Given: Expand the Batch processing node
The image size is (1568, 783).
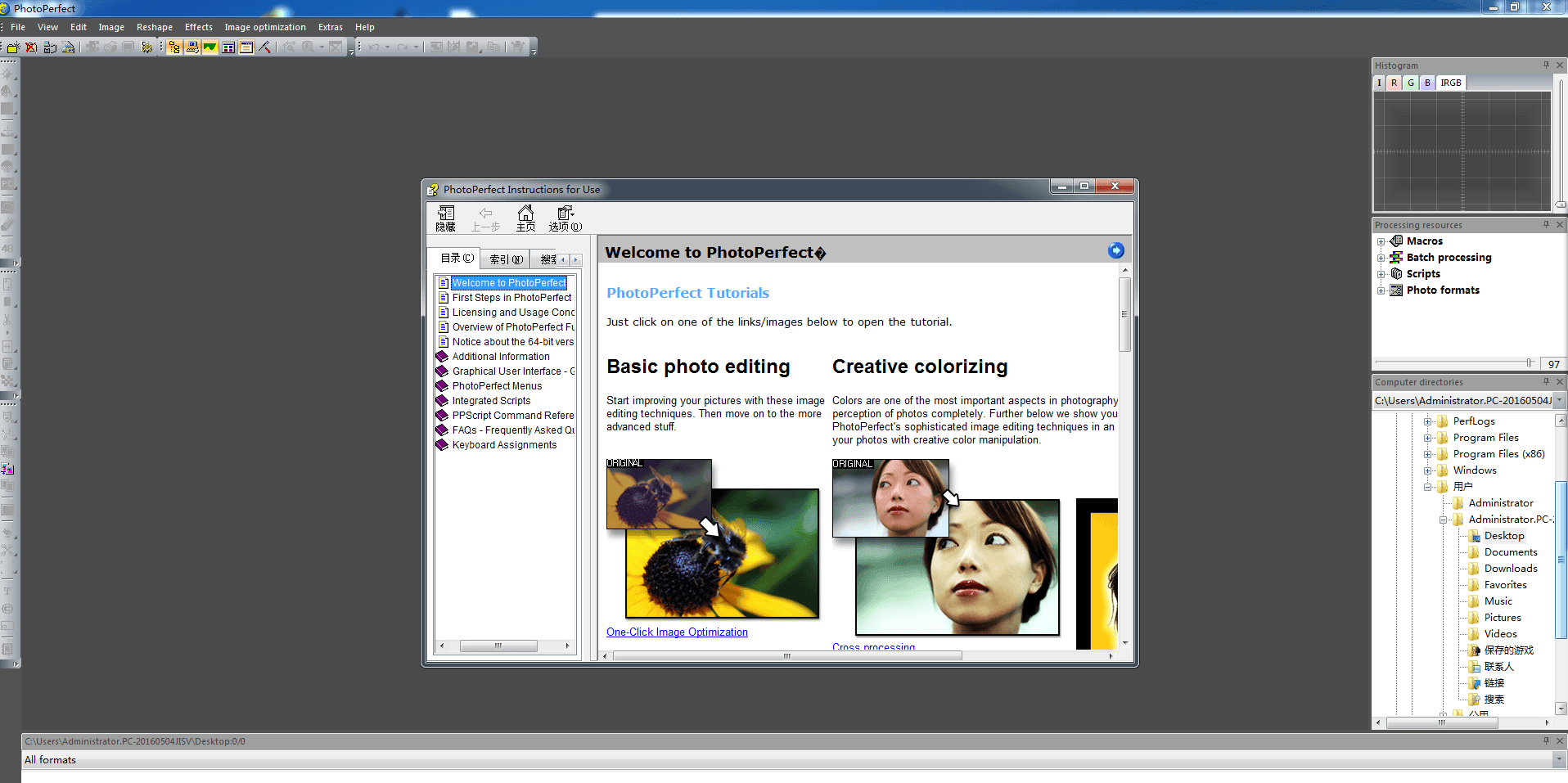Looking at the screenshot, I should click(1381, 258).
